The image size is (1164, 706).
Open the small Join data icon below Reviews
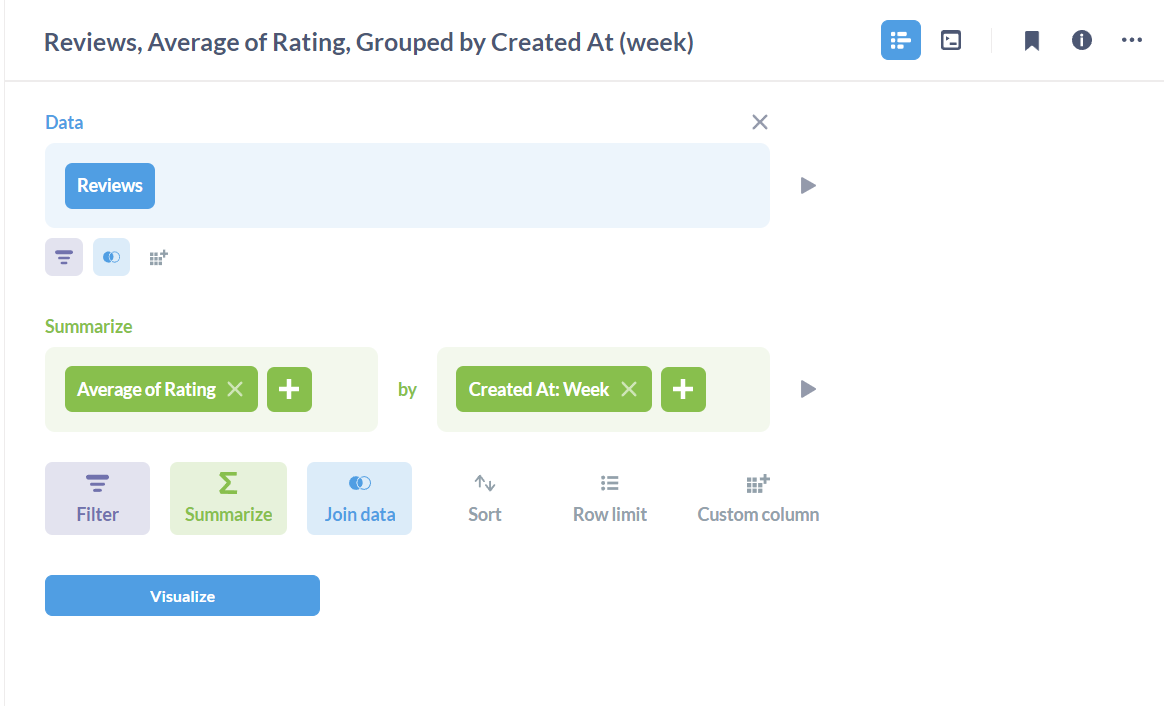click(x=111, y=257)
